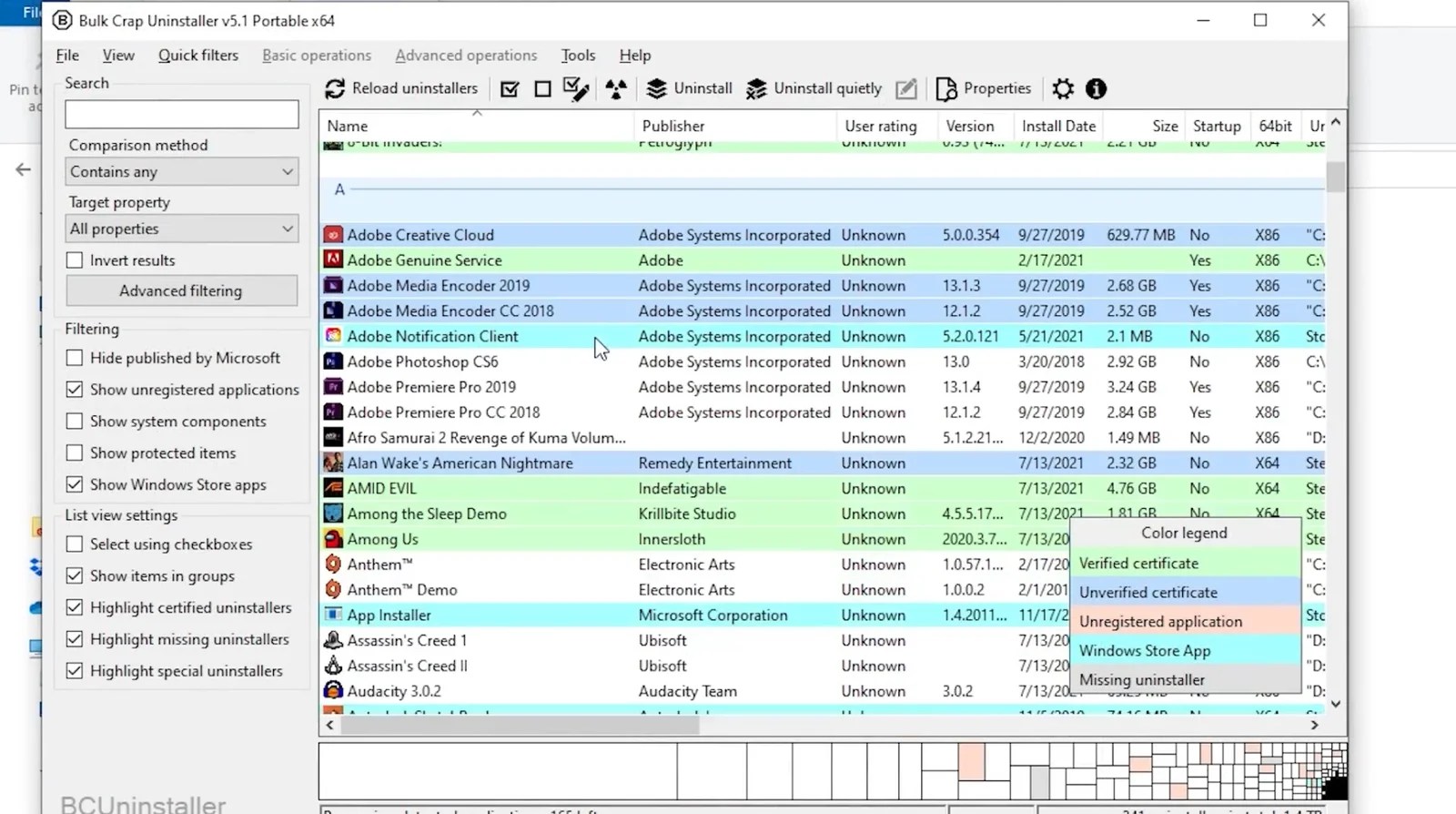Select the Unregistered application legend swatch

1187,622
